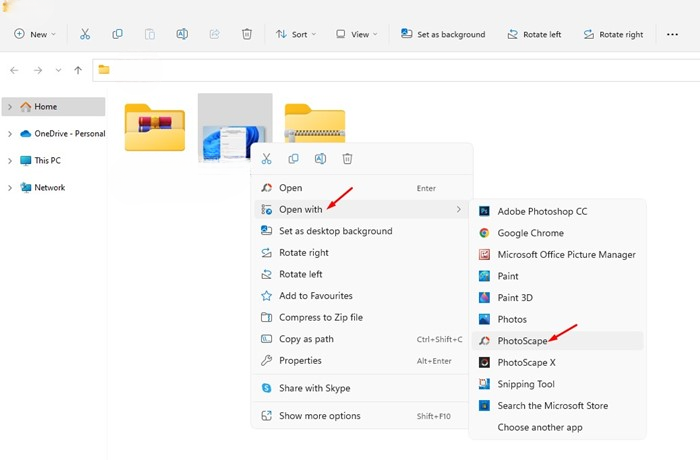This screenshot has height=460, width=700.
Task: Click the Paste icon in the top toolbar
Action: pyautogui.click(x=150, y=34)
